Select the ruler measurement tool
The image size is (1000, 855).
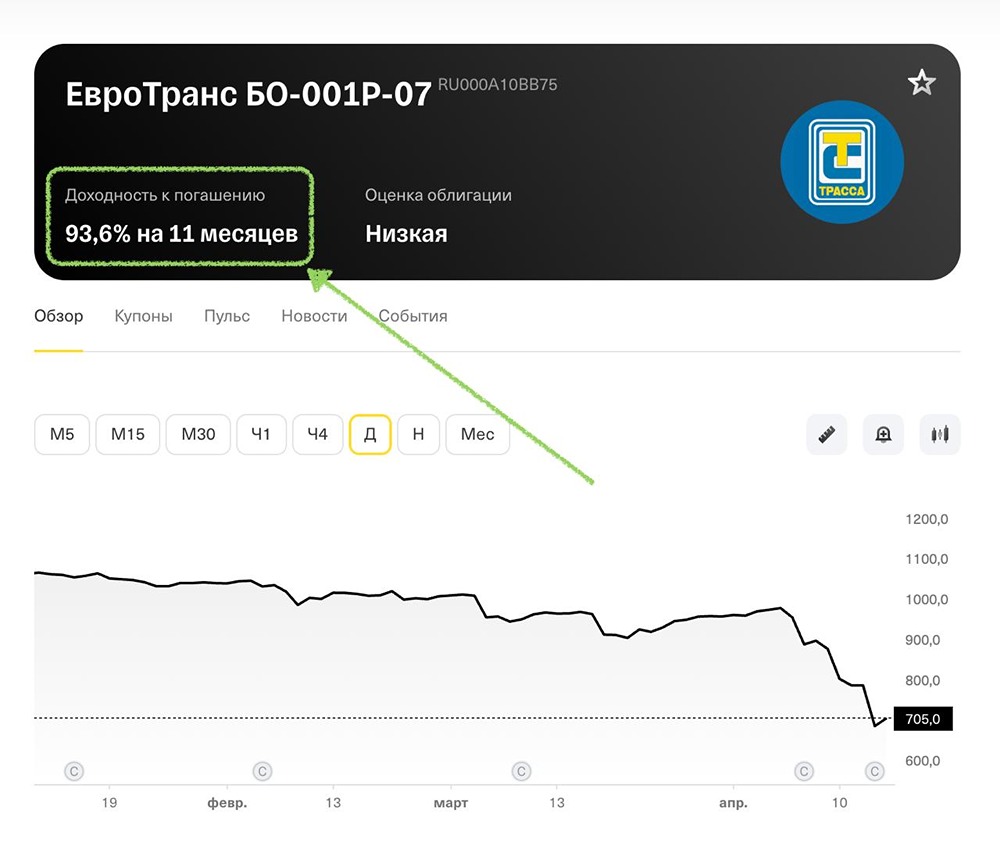point(826,434)
